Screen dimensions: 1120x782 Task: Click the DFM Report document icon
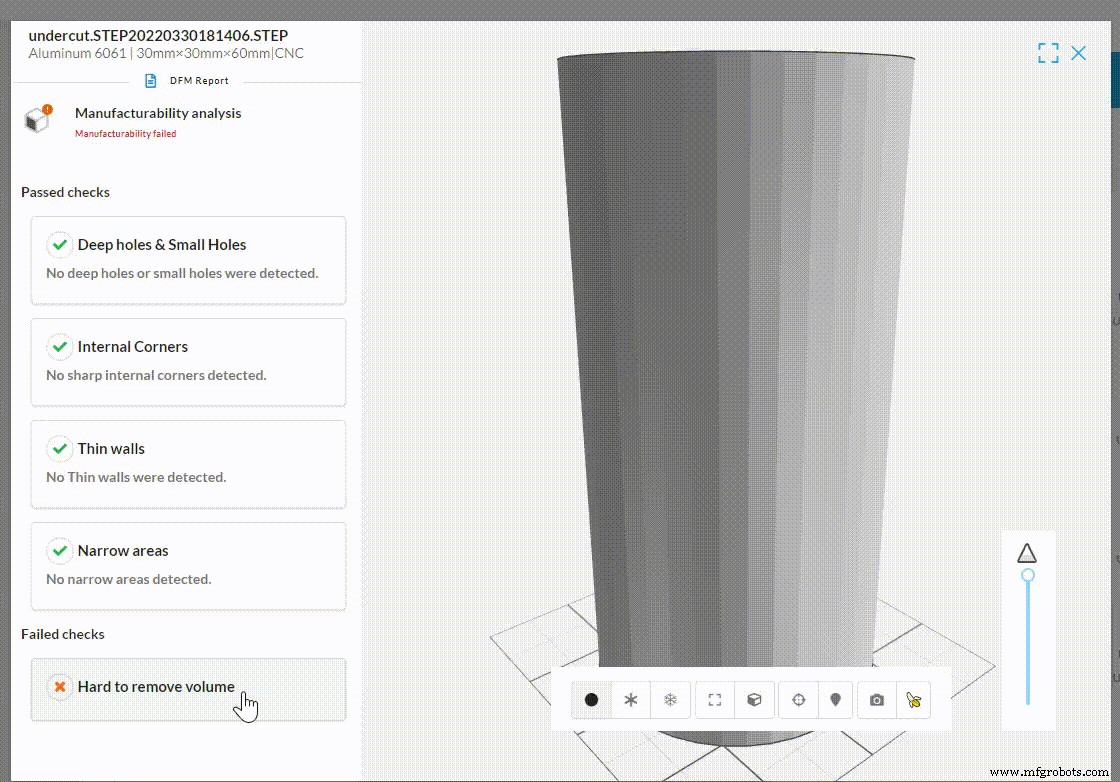pyautogui.click(x=152, y=80)
